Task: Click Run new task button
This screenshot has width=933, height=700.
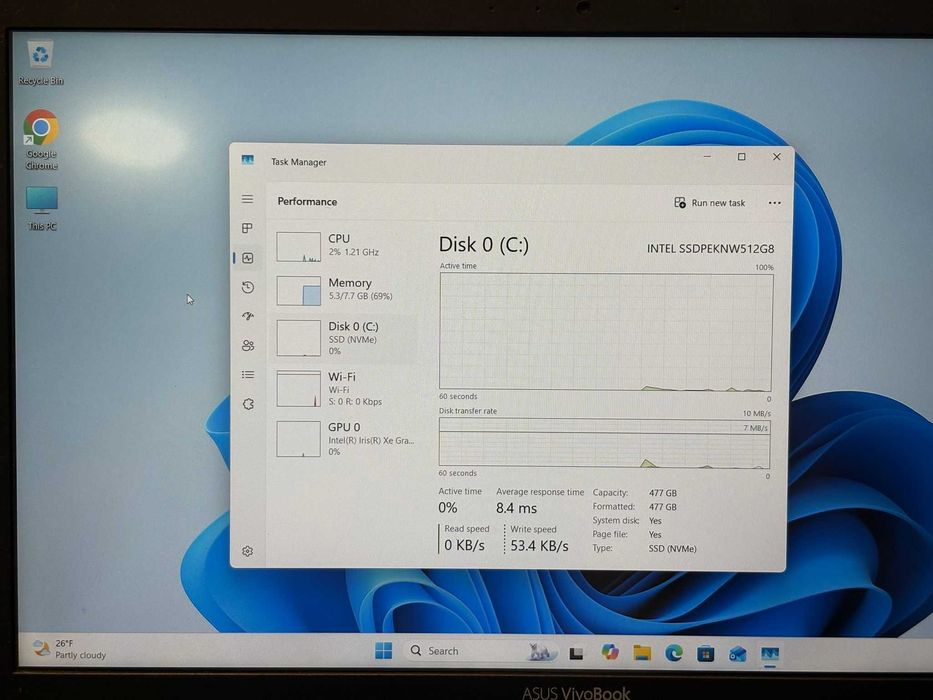Action: point(709,203)
